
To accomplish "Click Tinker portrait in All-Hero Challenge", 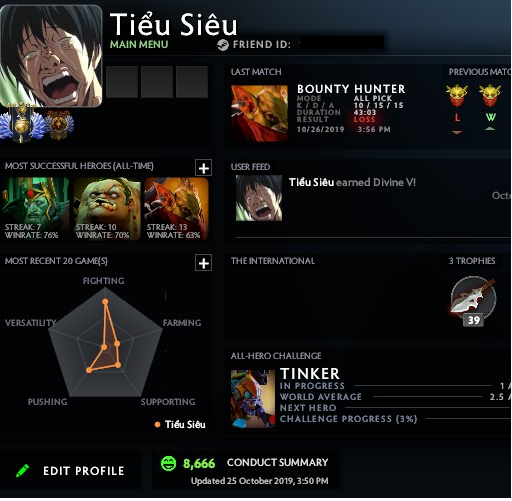I will pyautogui.click(x=253, y=399).
